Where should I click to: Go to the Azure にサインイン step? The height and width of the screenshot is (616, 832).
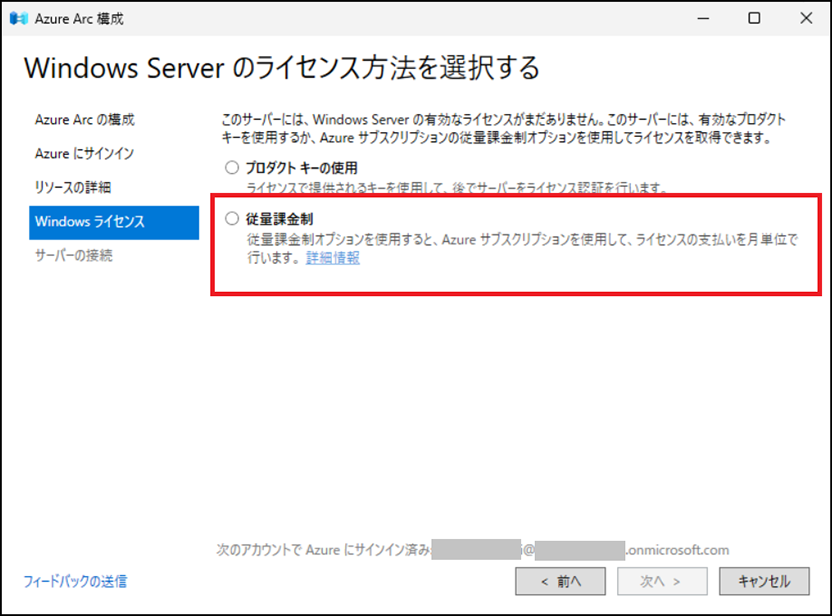click(x=84, y=153)
